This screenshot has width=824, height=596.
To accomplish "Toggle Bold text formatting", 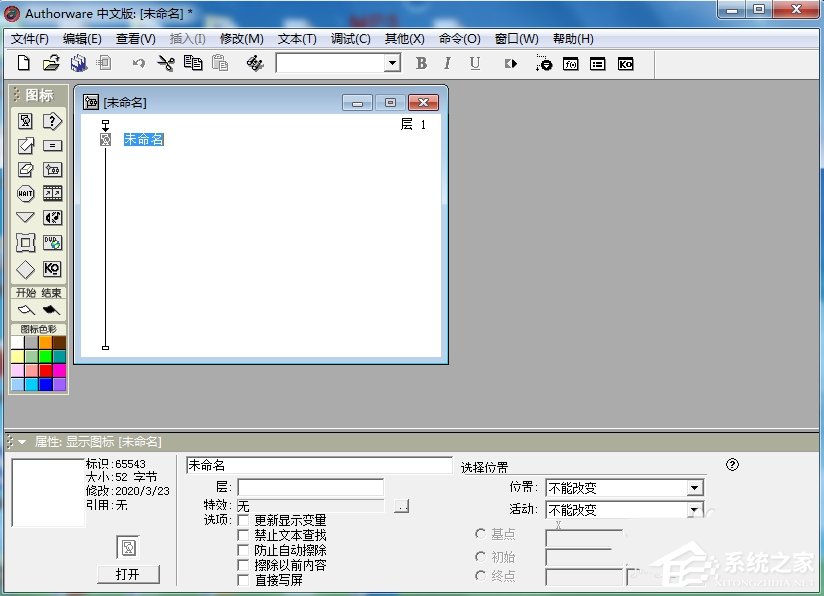I will click(421, 64).
